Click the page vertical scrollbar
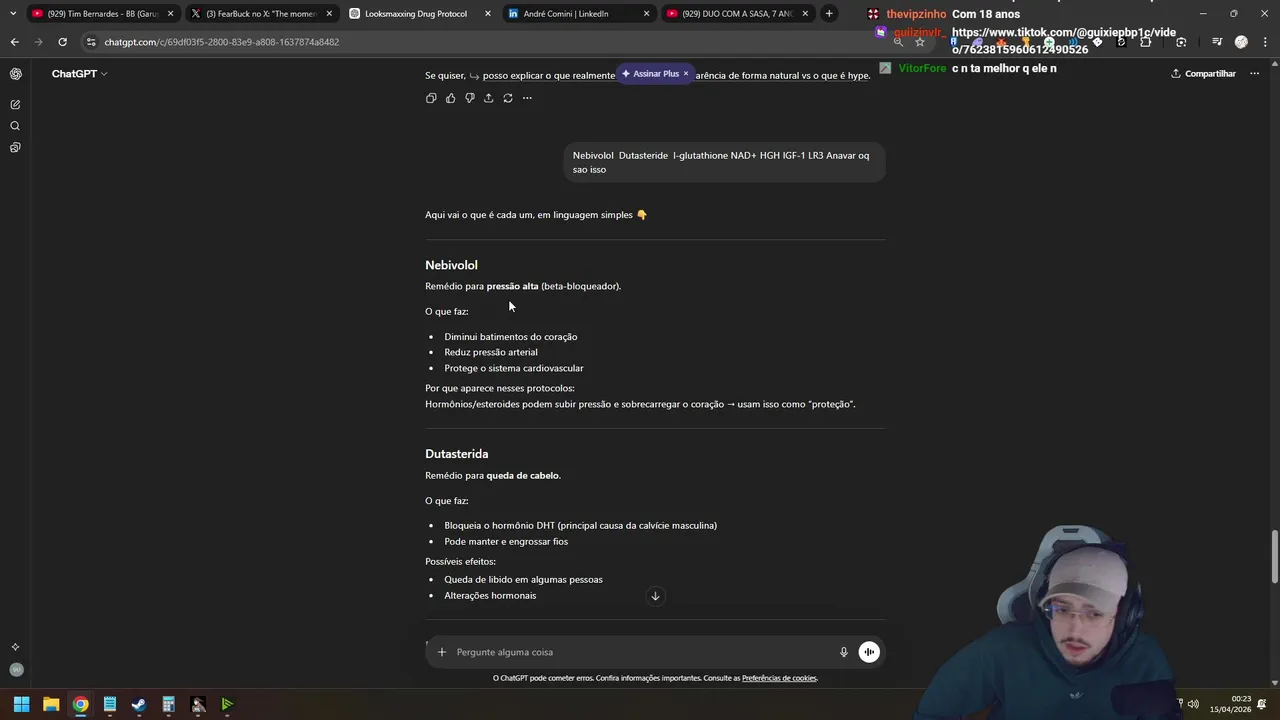1280x720 pixels. (x=1274, y=555)
